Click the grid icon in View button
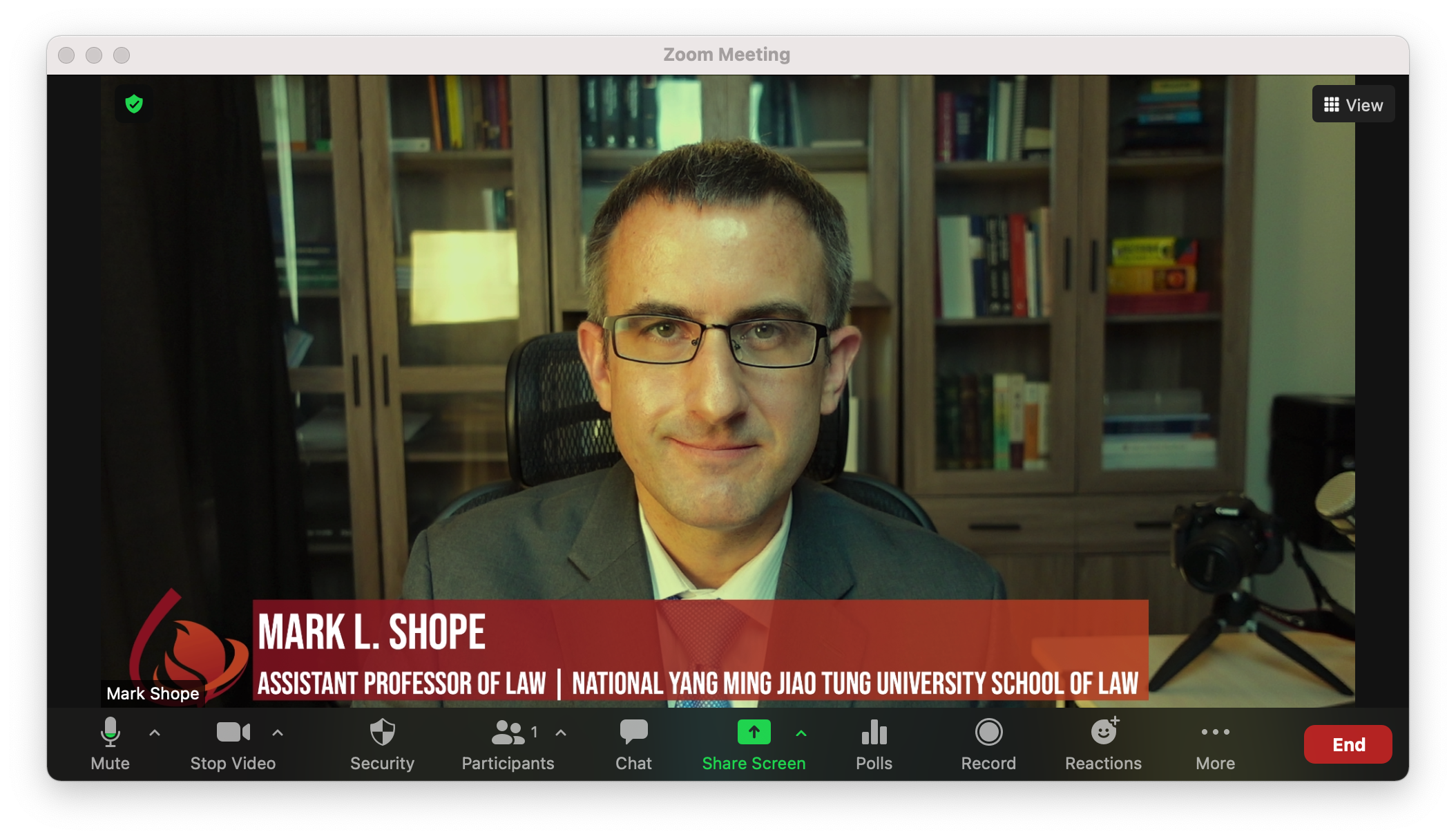 point(1331,104)
